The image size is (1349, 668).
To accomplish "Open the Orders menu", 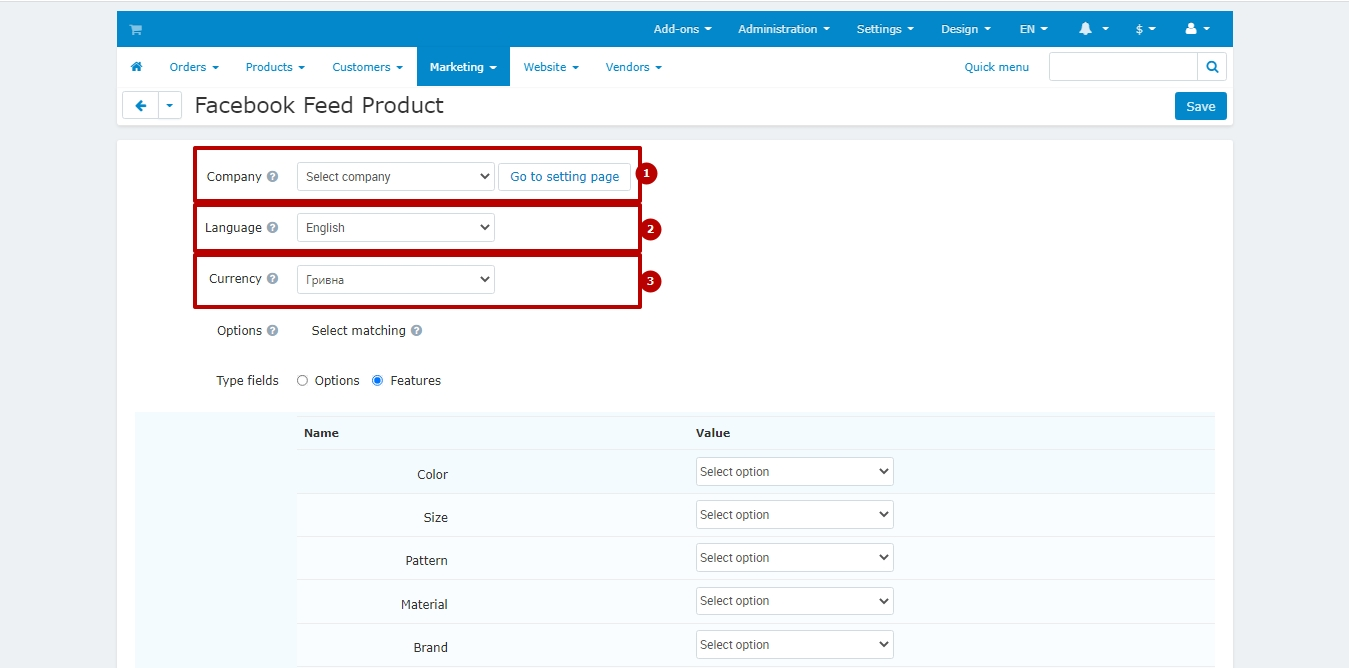I will tap(194, 67).
